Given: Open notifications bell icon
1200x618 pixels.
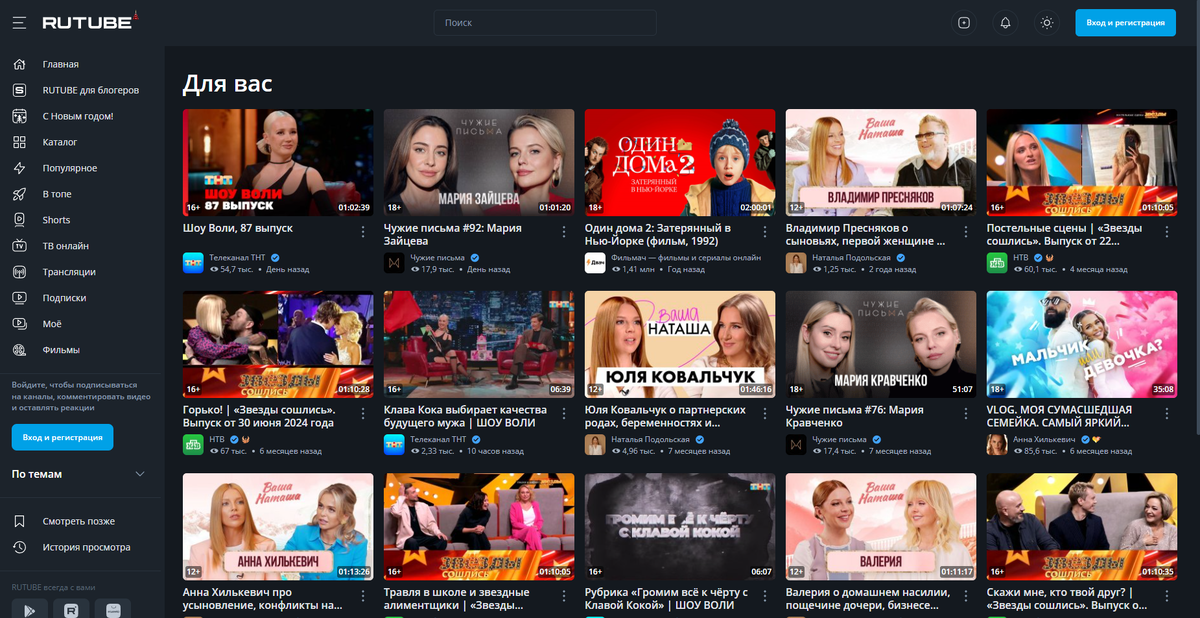Looking at the screenshot, I should point(1005,22).
